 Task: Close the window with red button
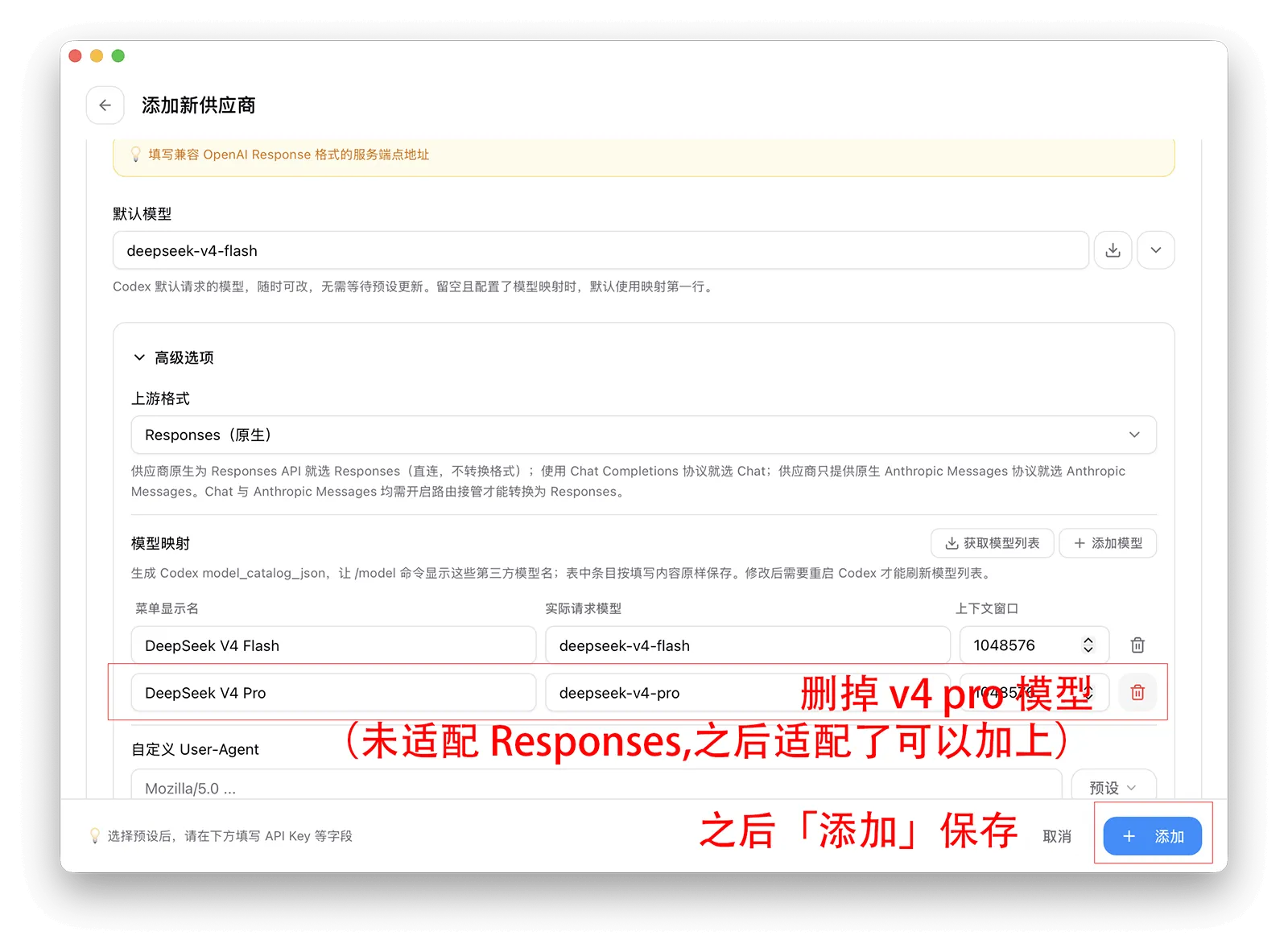pyautogui.click(x=76, y=56)
